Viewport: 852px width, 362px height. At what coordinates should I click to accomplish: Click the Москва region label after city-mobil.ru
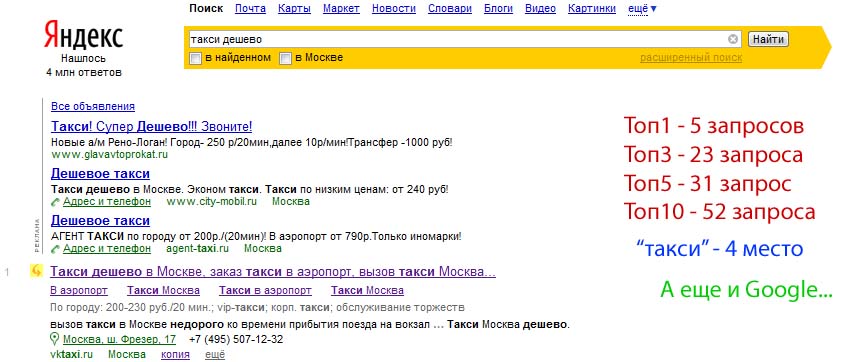291,202
